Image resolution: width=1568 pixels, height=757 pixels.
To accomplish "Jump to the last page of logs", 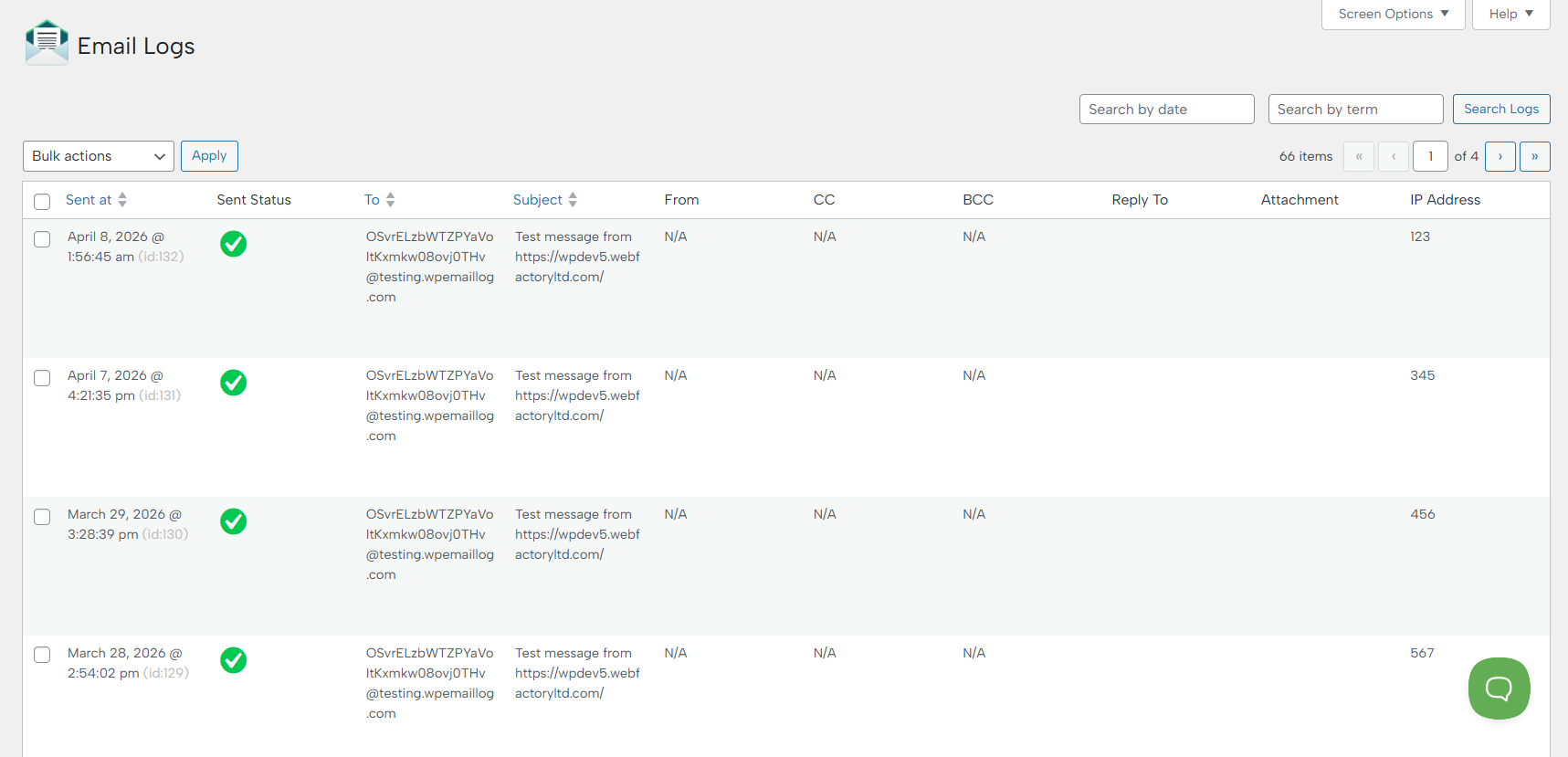I will click(x=1534, y=156).
